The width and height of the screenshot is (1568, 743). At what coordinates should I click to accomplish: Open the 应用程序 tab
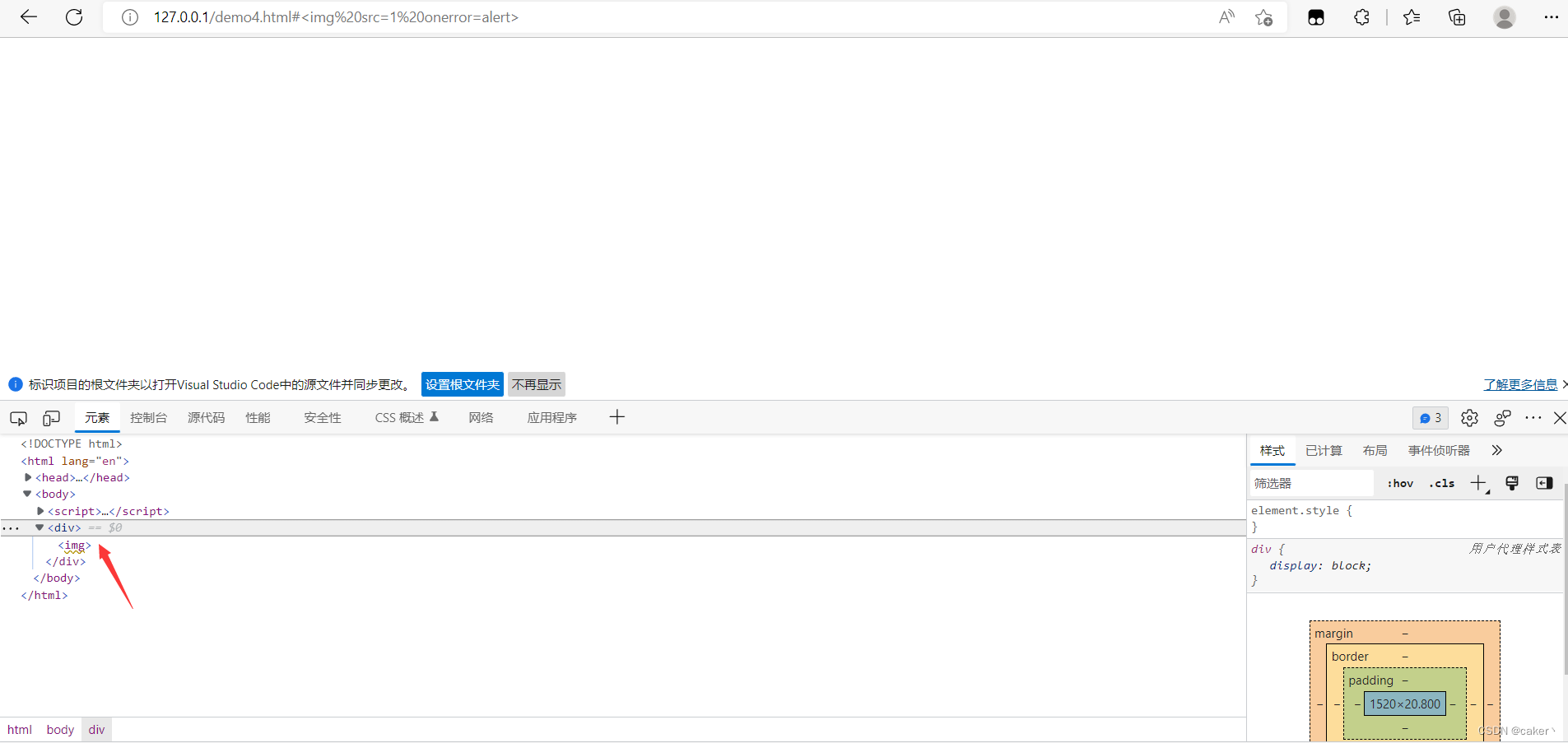552,418
